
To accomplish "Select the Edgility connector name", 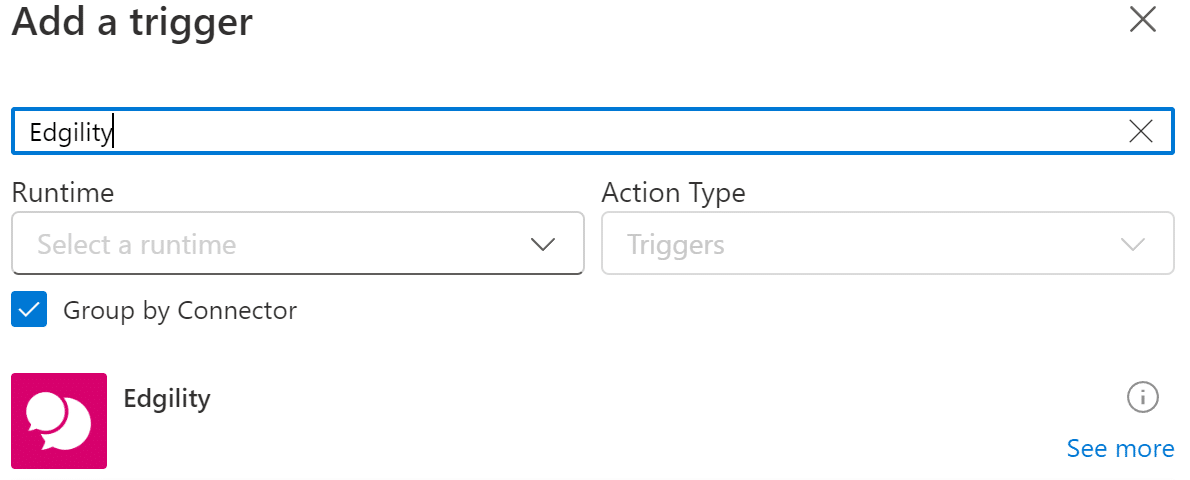I will [x=166, y=399].
